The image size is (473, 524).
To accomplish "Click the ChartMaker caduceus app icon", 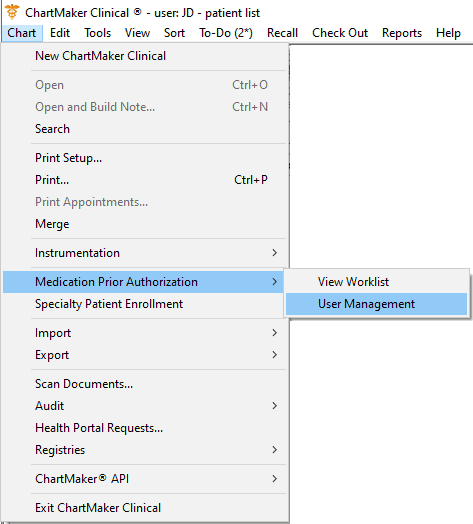I will (12, 12).
